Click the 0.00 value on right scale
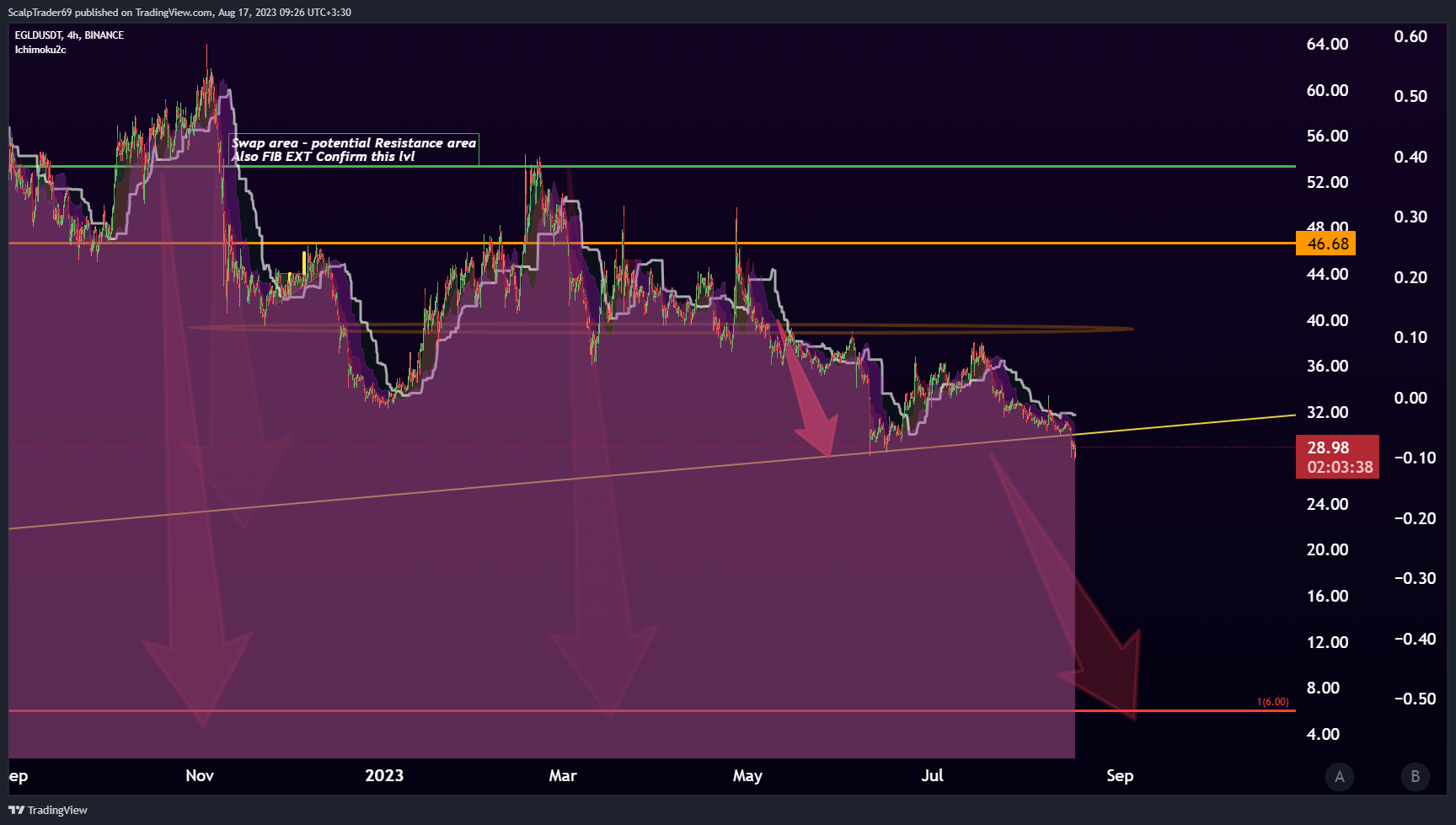1456x825 pixels. pos(1410,398)
